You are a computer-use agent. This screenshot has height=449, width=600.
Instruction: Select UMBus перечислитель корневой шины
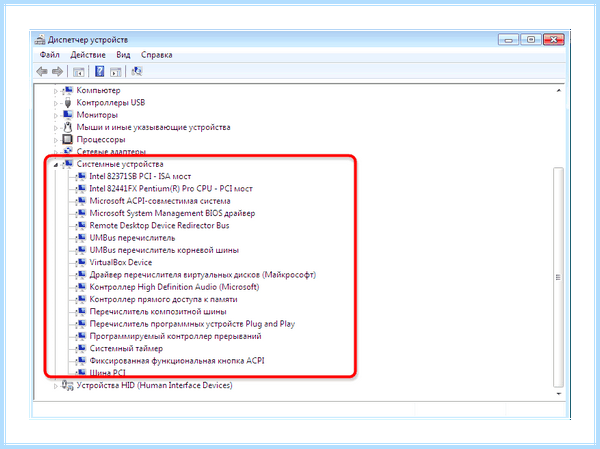pyautogui.click(x=164, y=250)
